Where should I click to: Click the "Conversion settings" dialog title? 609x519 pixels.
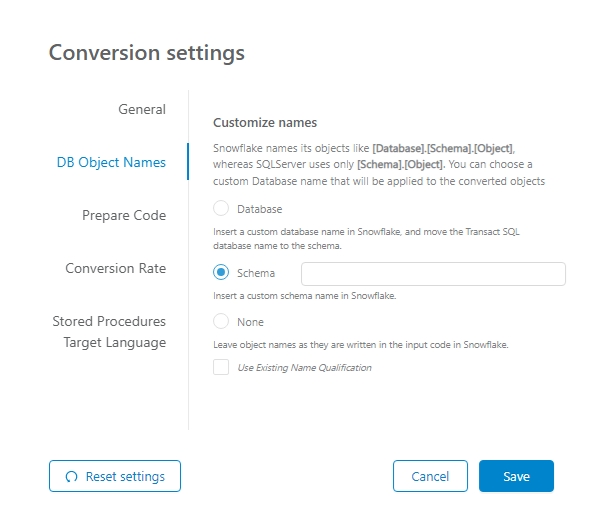click(x=147, y=52)
